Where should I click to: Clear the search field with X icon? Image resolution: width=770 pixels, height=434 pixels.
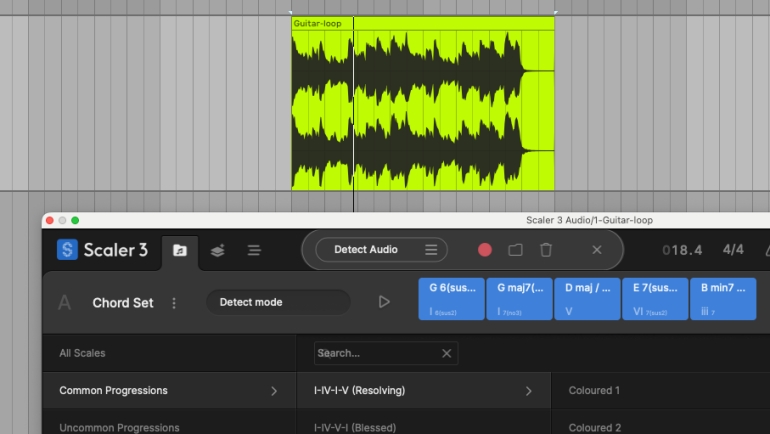tap(446, 353)
